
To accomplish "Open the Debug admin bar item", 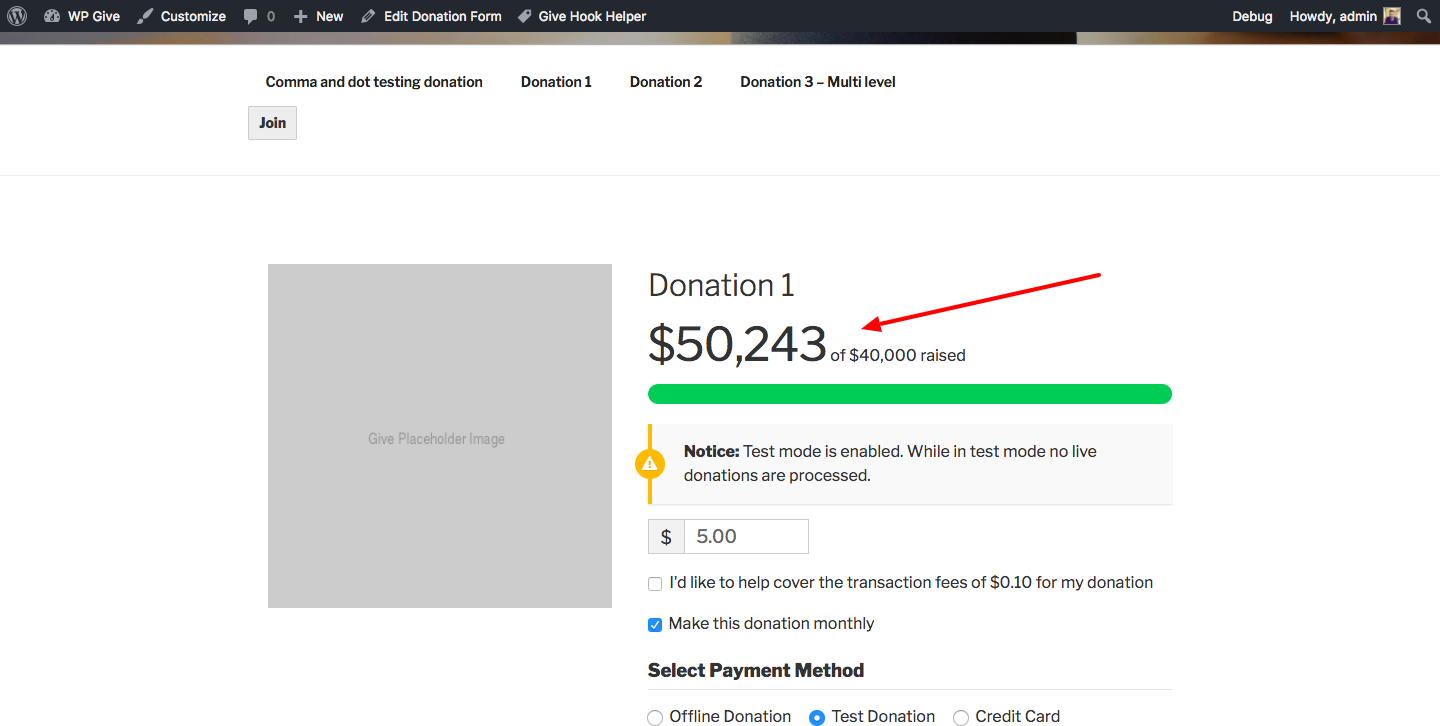I will [1252, 16].
